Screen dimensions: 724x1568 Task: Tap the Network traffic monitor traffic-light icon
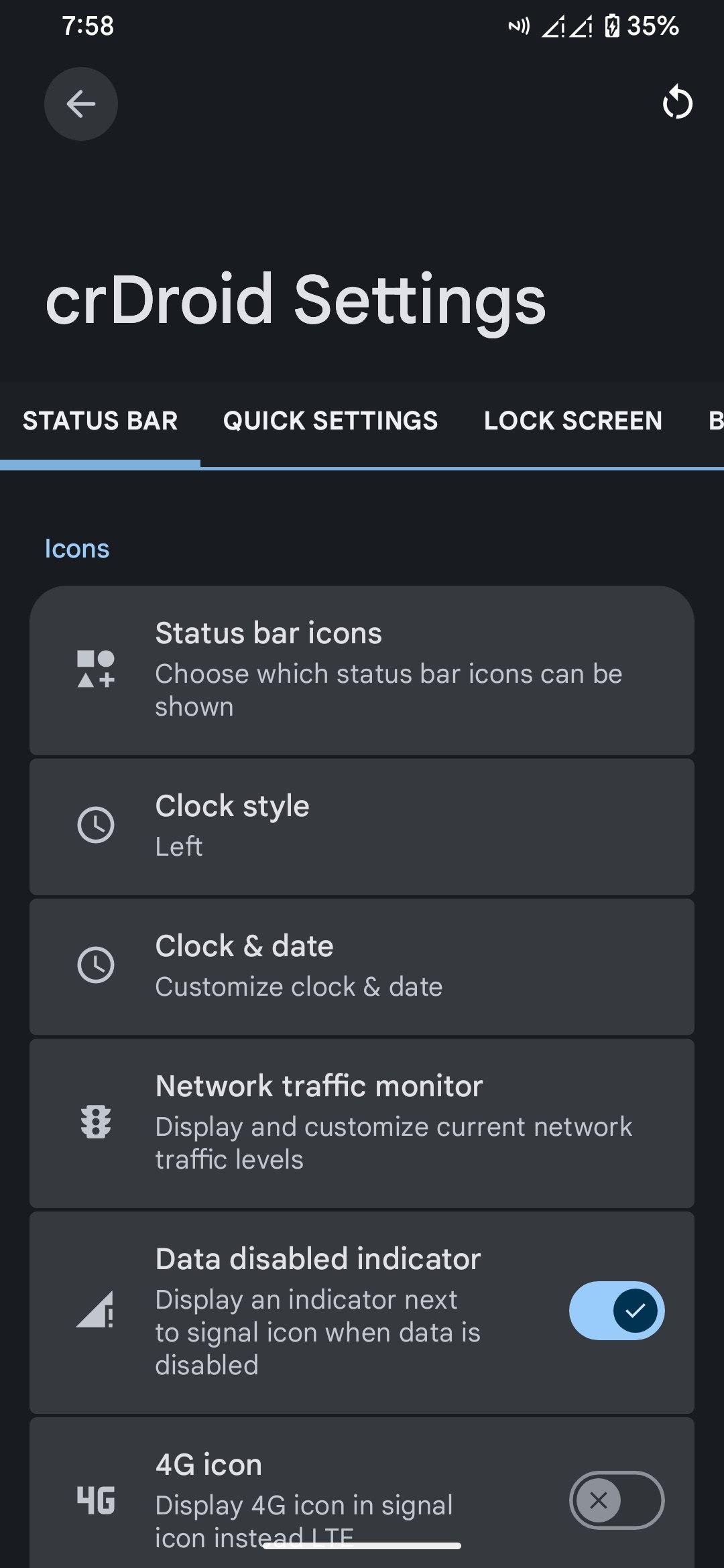pyautogui.click(x=96, y=1122)
